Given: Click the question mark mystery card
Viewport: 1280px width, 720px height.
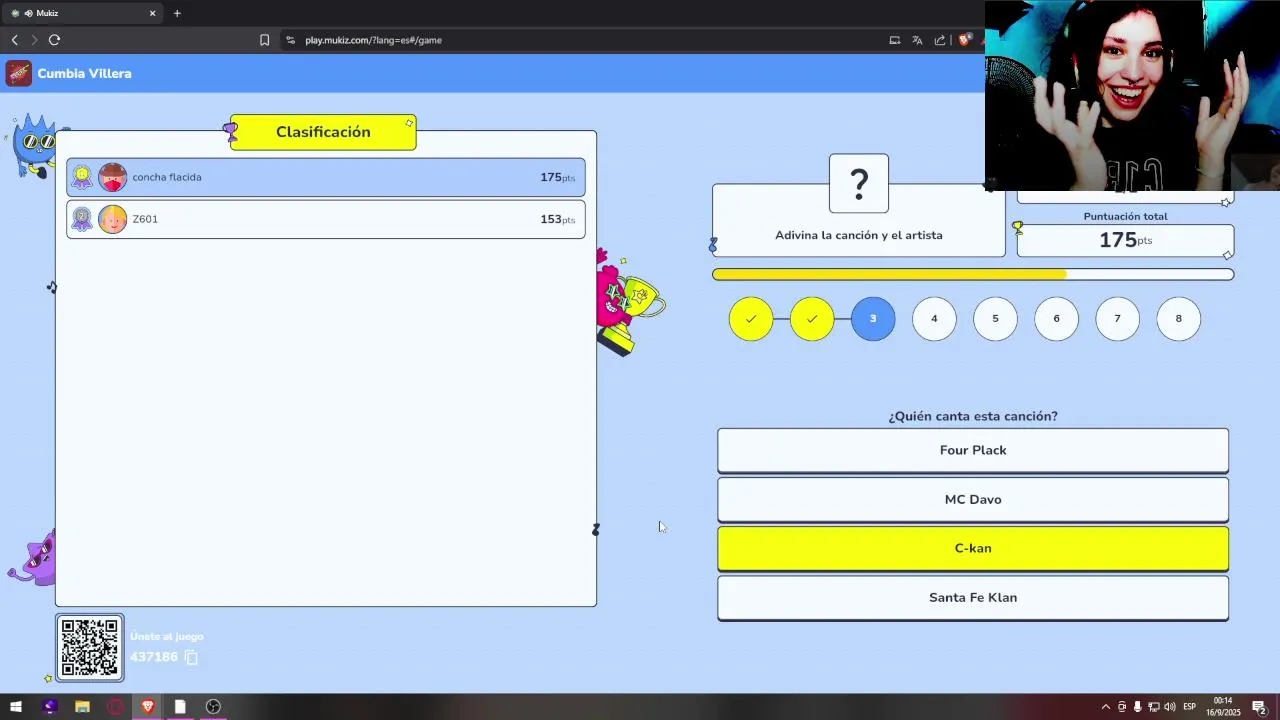Looking at the screenshot, I should [x=859, y=183].
